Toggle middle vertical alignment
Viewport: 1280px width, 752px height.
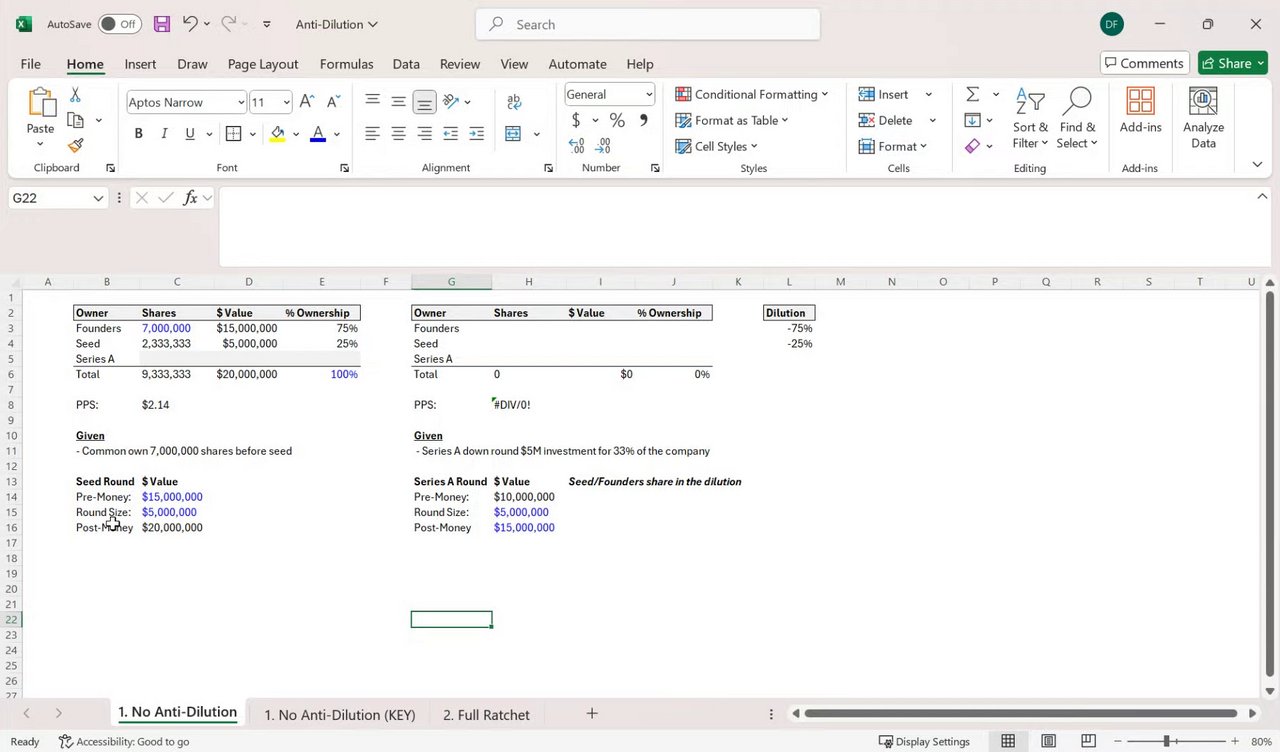coord(398,102)
